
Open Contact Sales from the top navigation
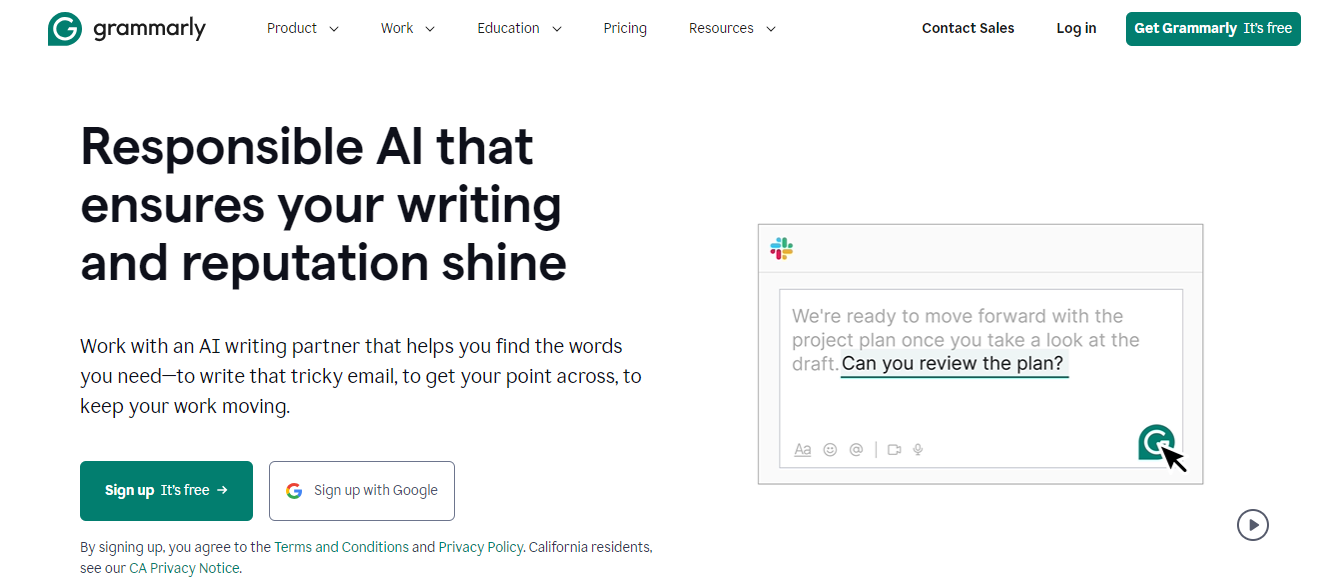pyautogui.click(x=967, y=28)
